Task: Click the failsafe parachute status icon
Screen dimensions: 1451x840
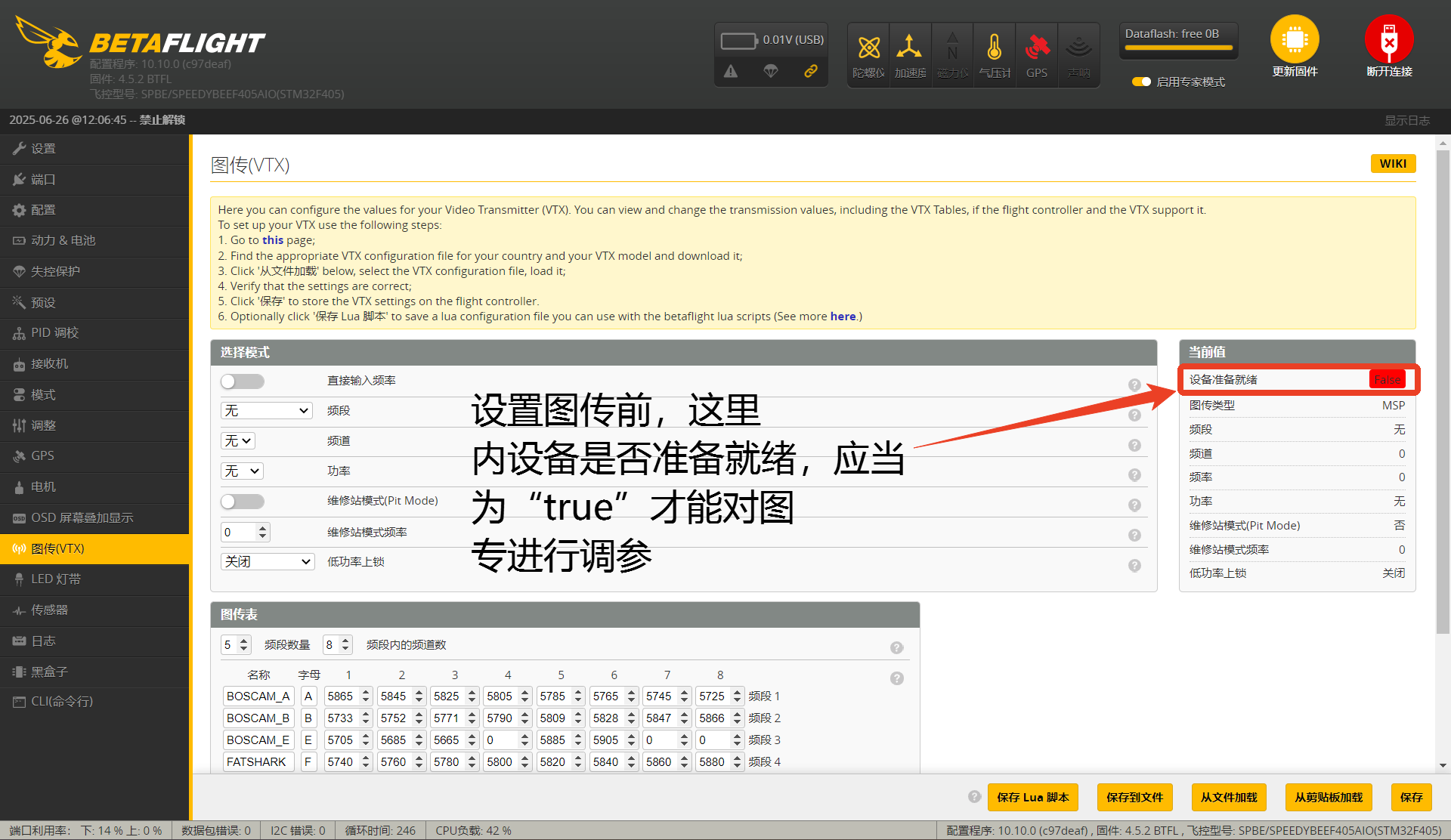Action: point(771,71)
